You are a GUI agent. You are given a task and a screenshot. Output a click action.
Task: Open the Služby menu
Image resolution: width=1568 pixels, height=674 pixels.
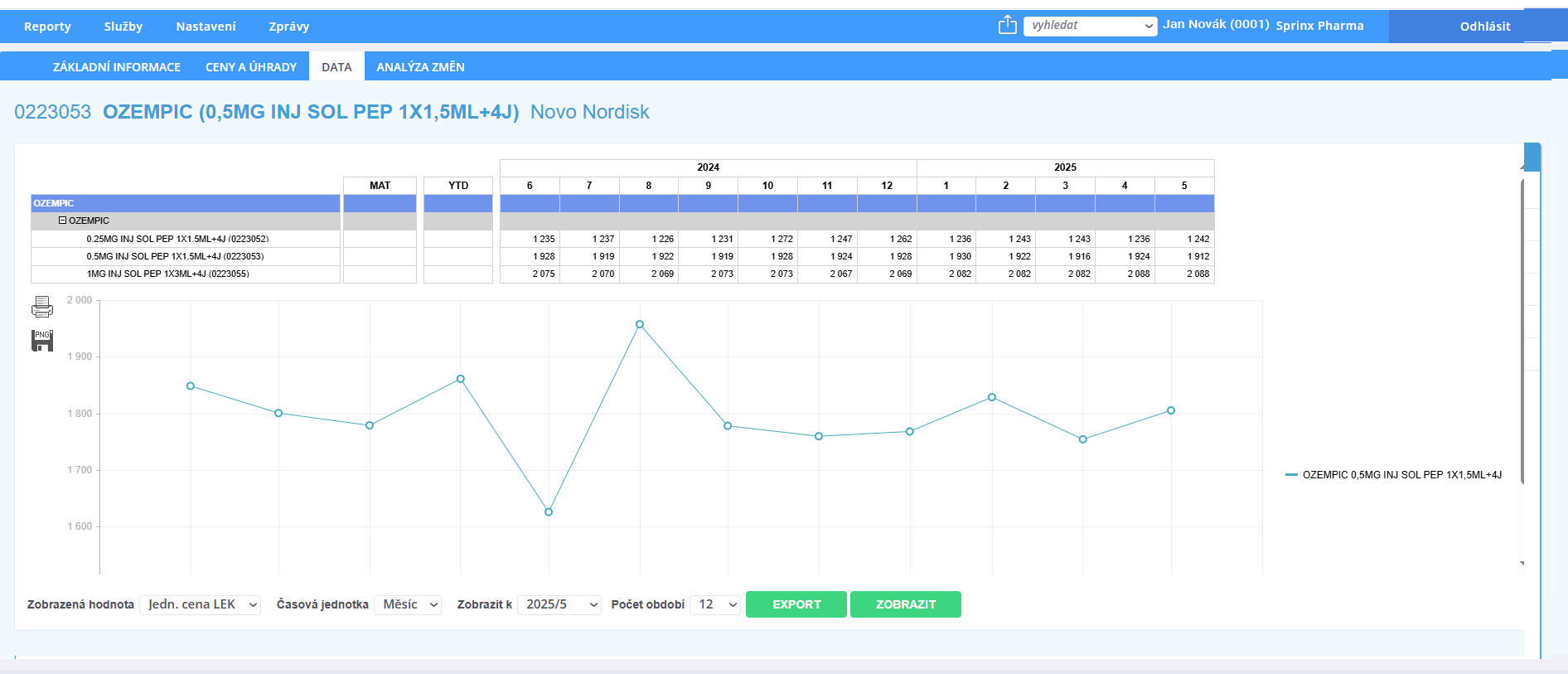point(123,27)
